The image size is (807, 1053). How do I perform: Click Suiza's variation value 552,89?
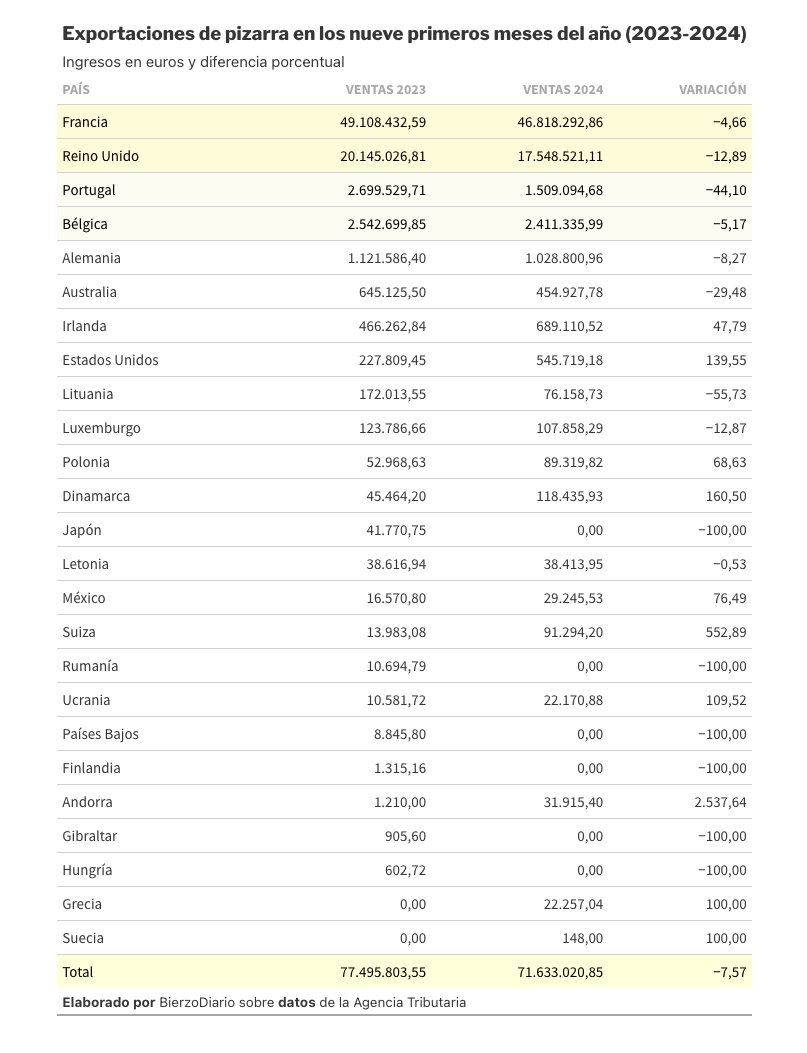tap(726, 632)
